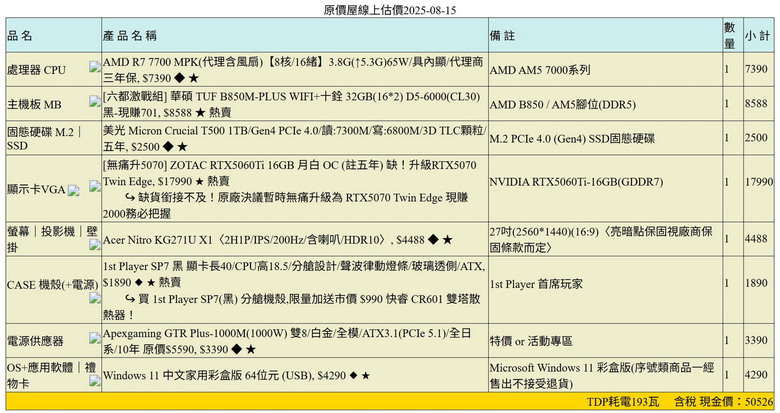
Task: Click the power supply subtotal 3390
Action: (756, 340)
